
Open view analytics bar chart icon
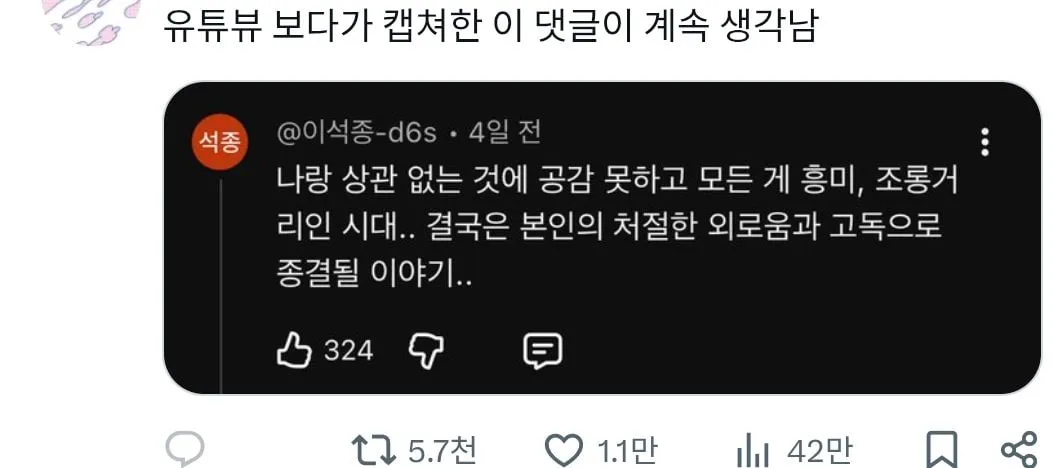click(753, 451)
